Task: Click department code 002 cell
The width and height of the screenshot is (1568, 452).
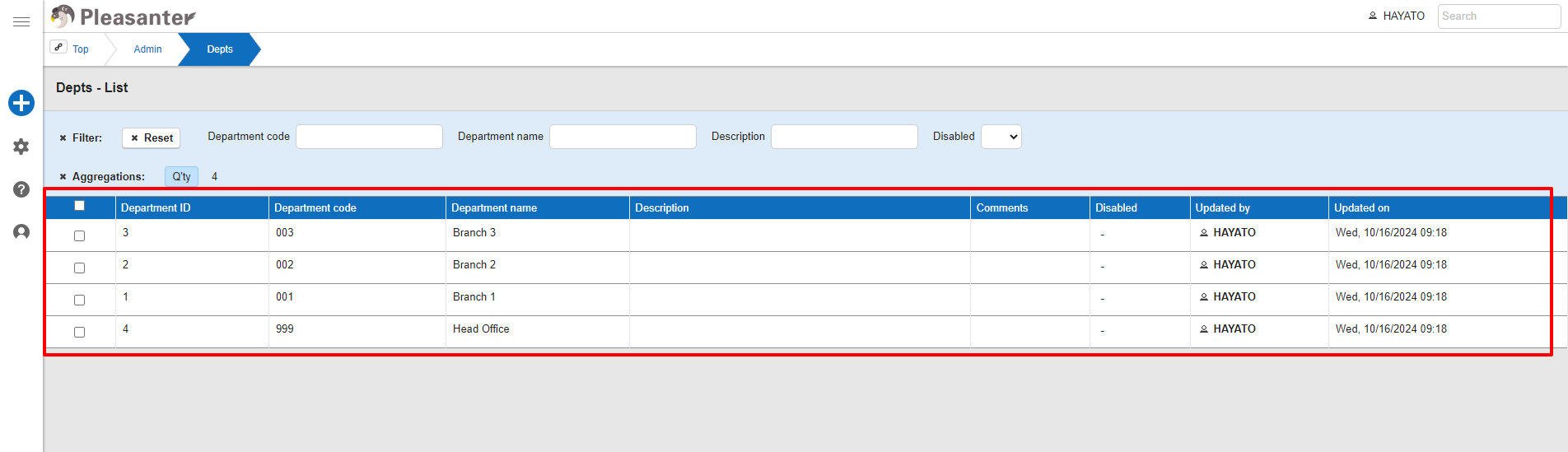Action: click(285, 265)
